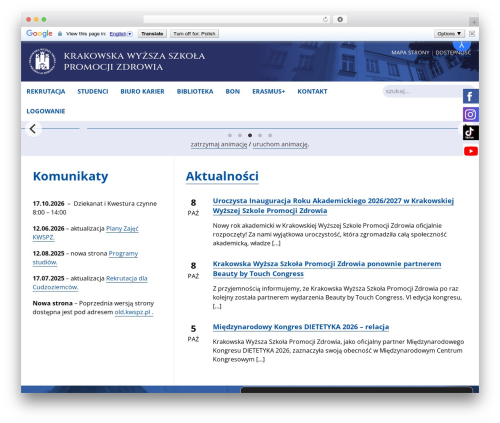Open Uroczysta Inauguracja Roku Akademickiego article
The image size is (500, 423).
coord(333,206)
